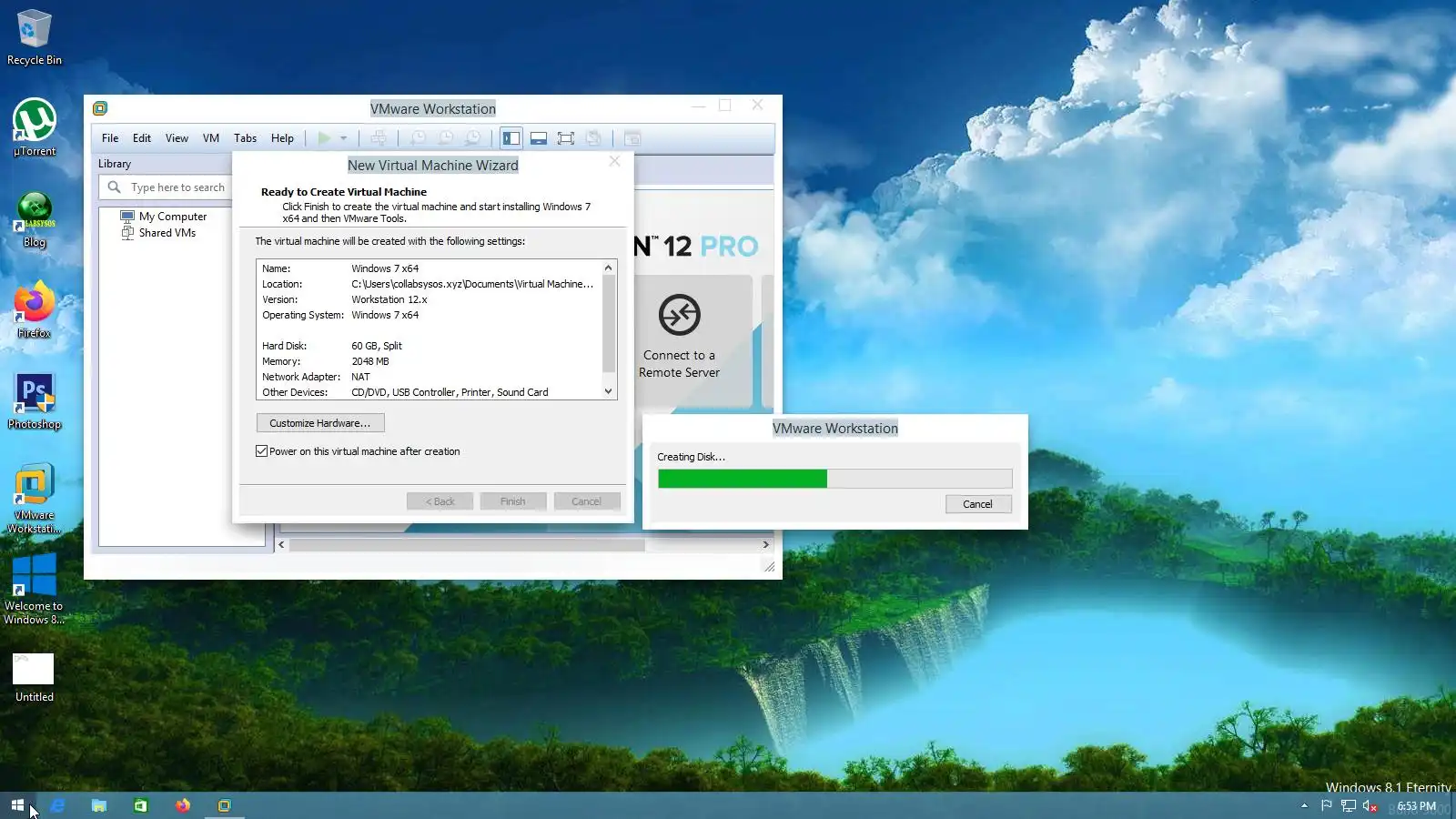Open Windows Store from the taskbar

coord(141,805)
